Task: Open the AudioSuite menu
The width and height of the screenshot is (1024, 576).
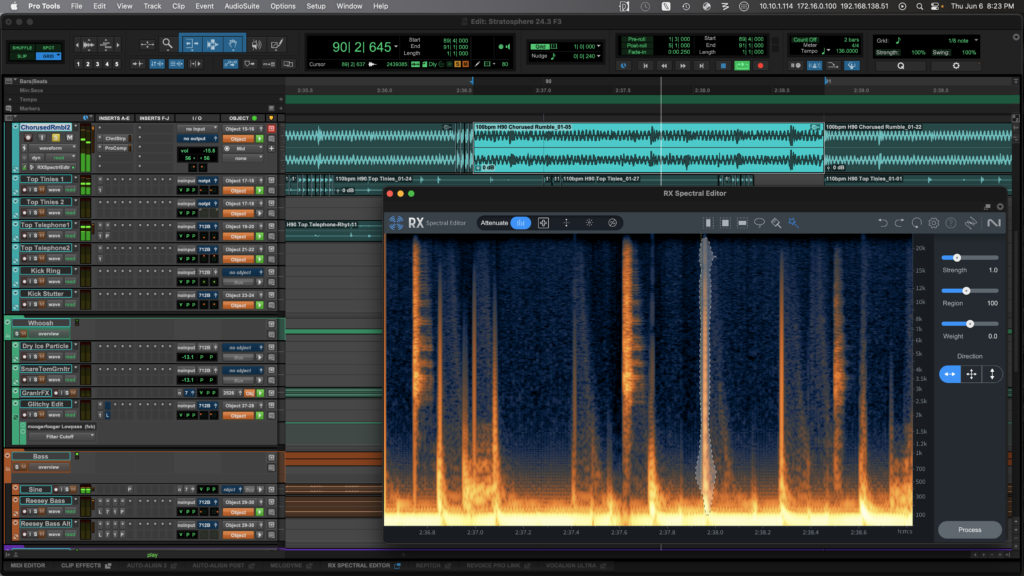Action: [x=242, y=6]
